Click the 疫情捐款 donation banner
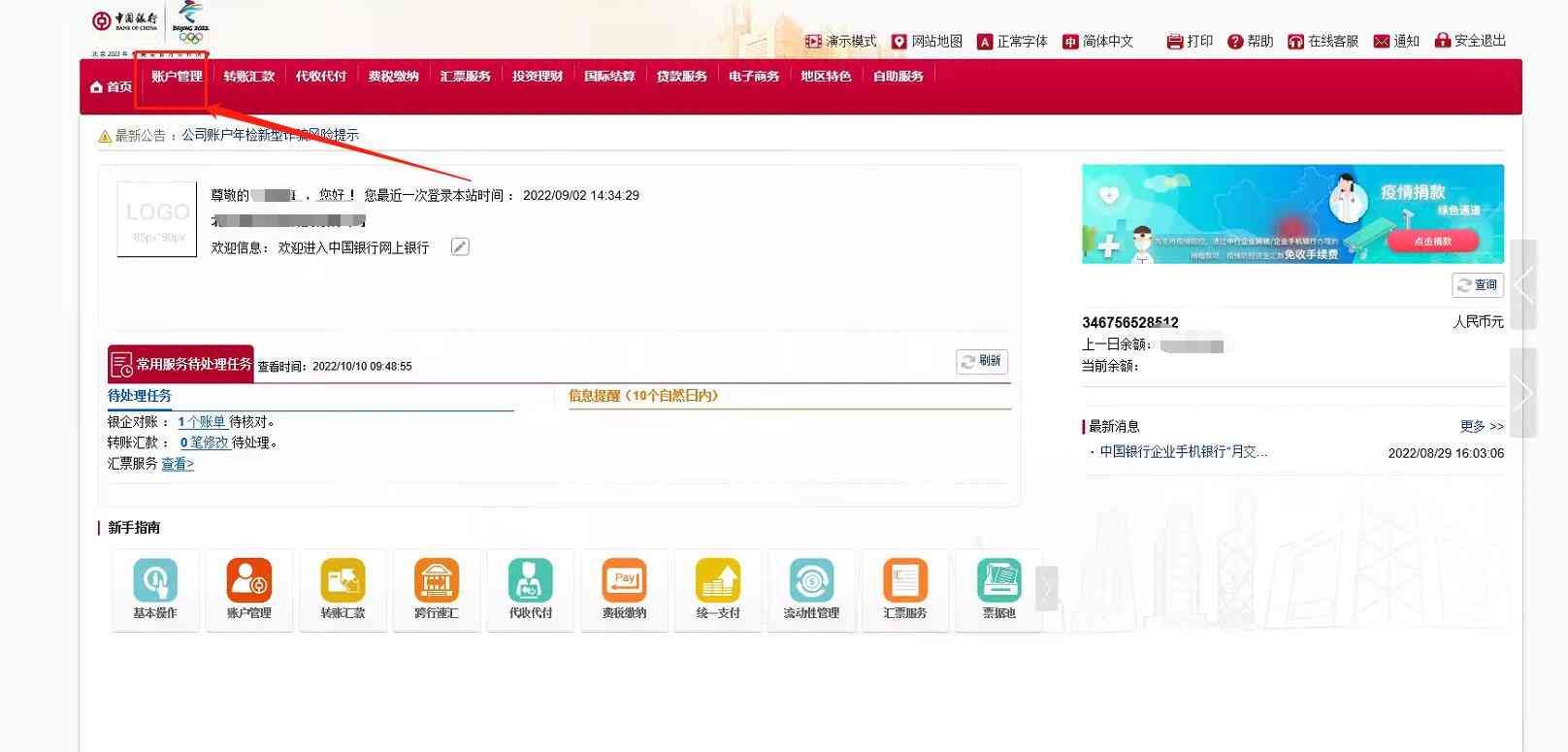Viewport: 1568px width, 752px height. 1292,213
